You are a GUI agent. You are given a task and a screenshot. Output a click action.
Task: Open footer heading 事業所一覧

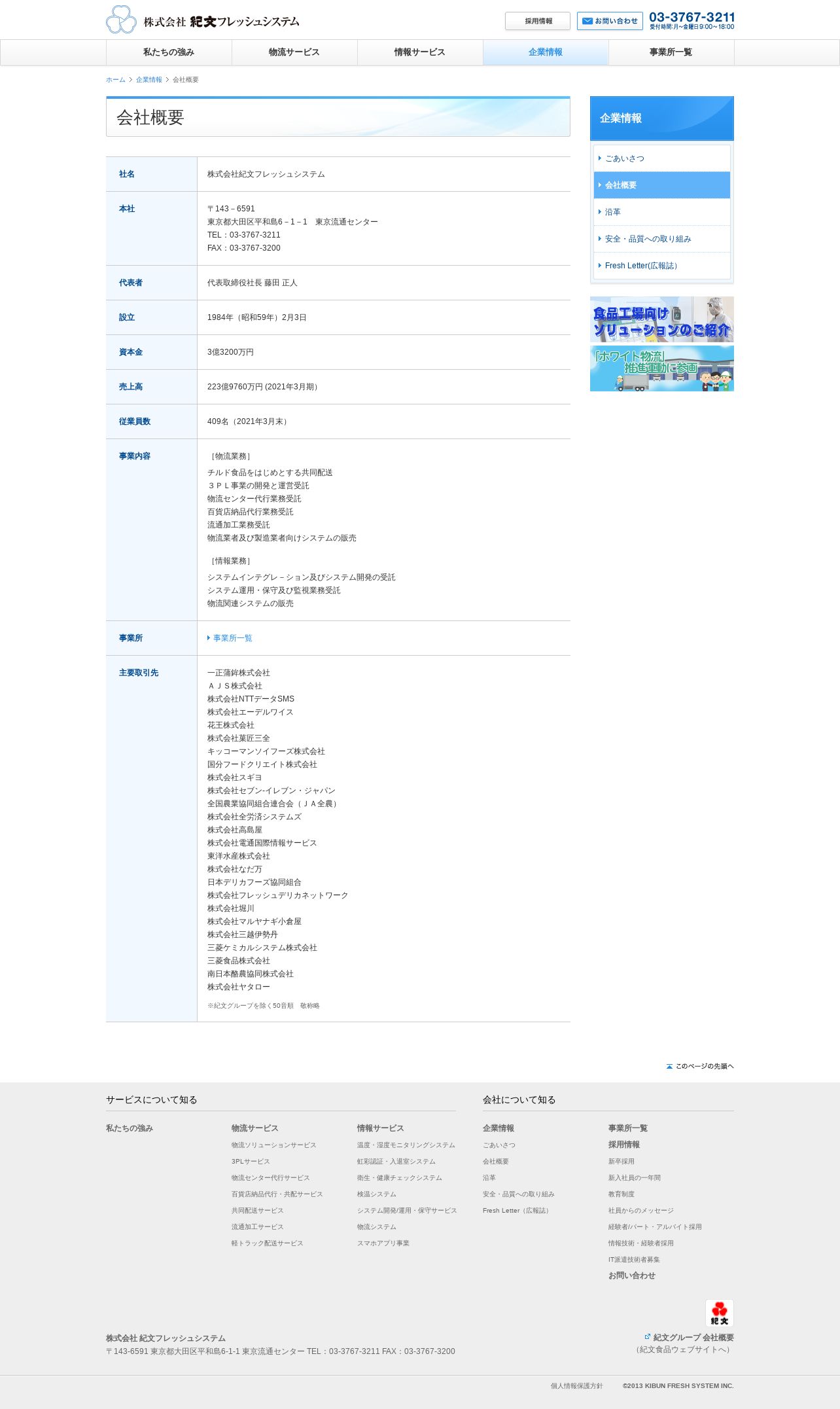[x=628, y=1128]
